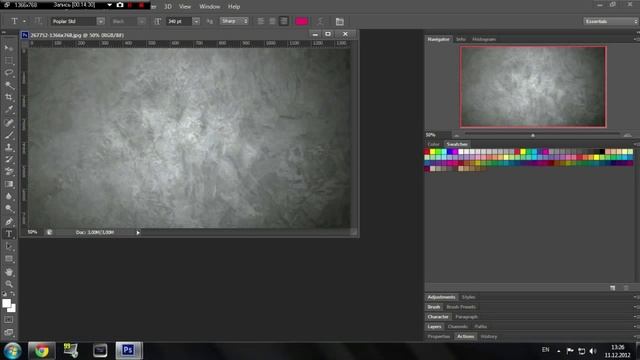Set left text alignment

[260, 21]
